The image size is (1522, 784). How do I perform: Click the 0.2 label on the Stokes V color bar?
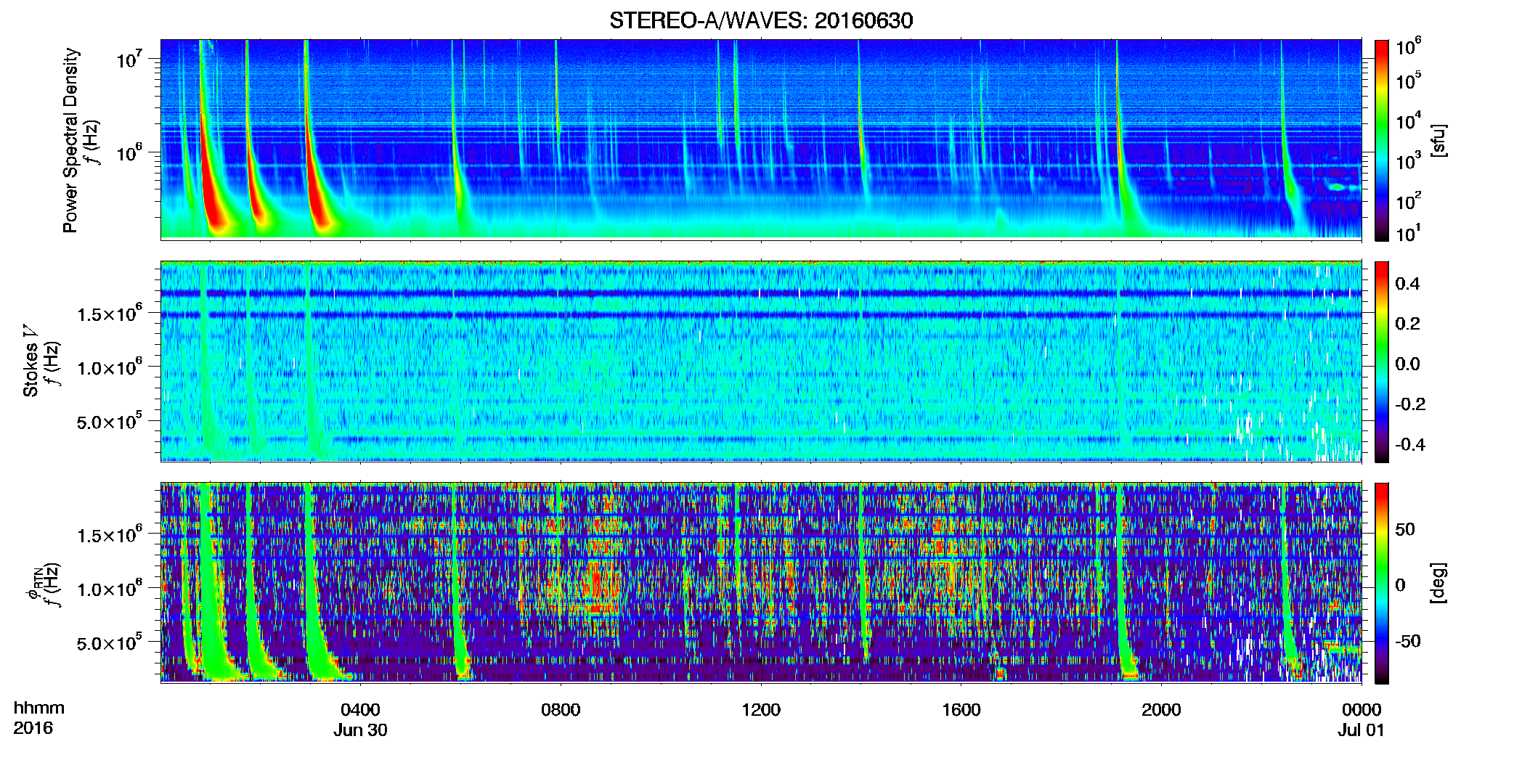point(1407,323)
